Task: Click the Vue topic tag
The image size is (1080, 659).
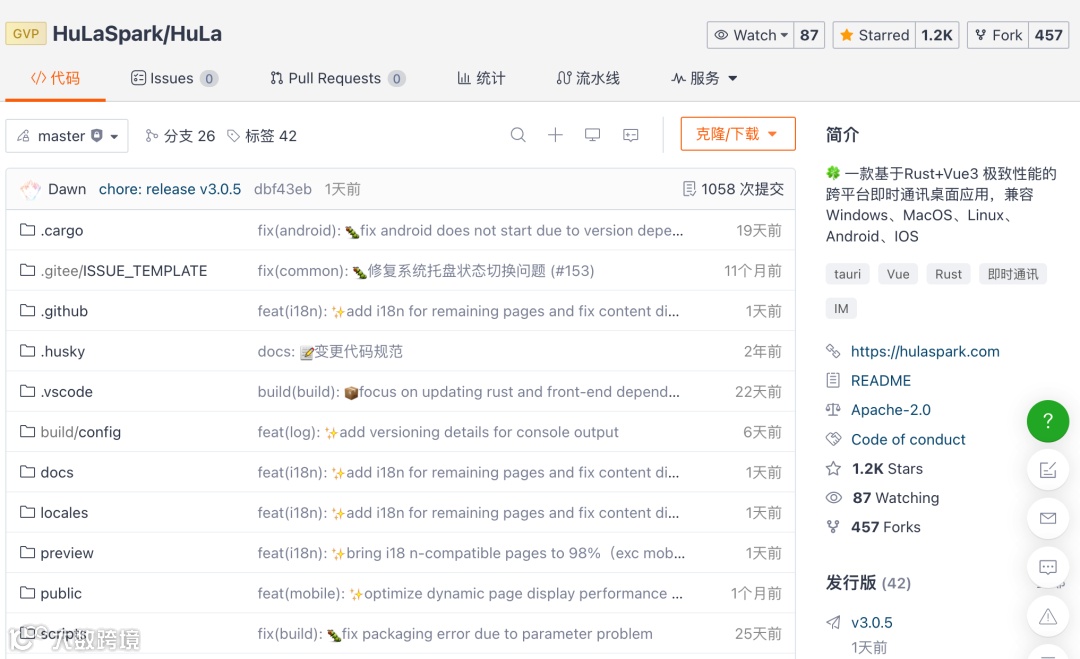Action: pos(898,274)
